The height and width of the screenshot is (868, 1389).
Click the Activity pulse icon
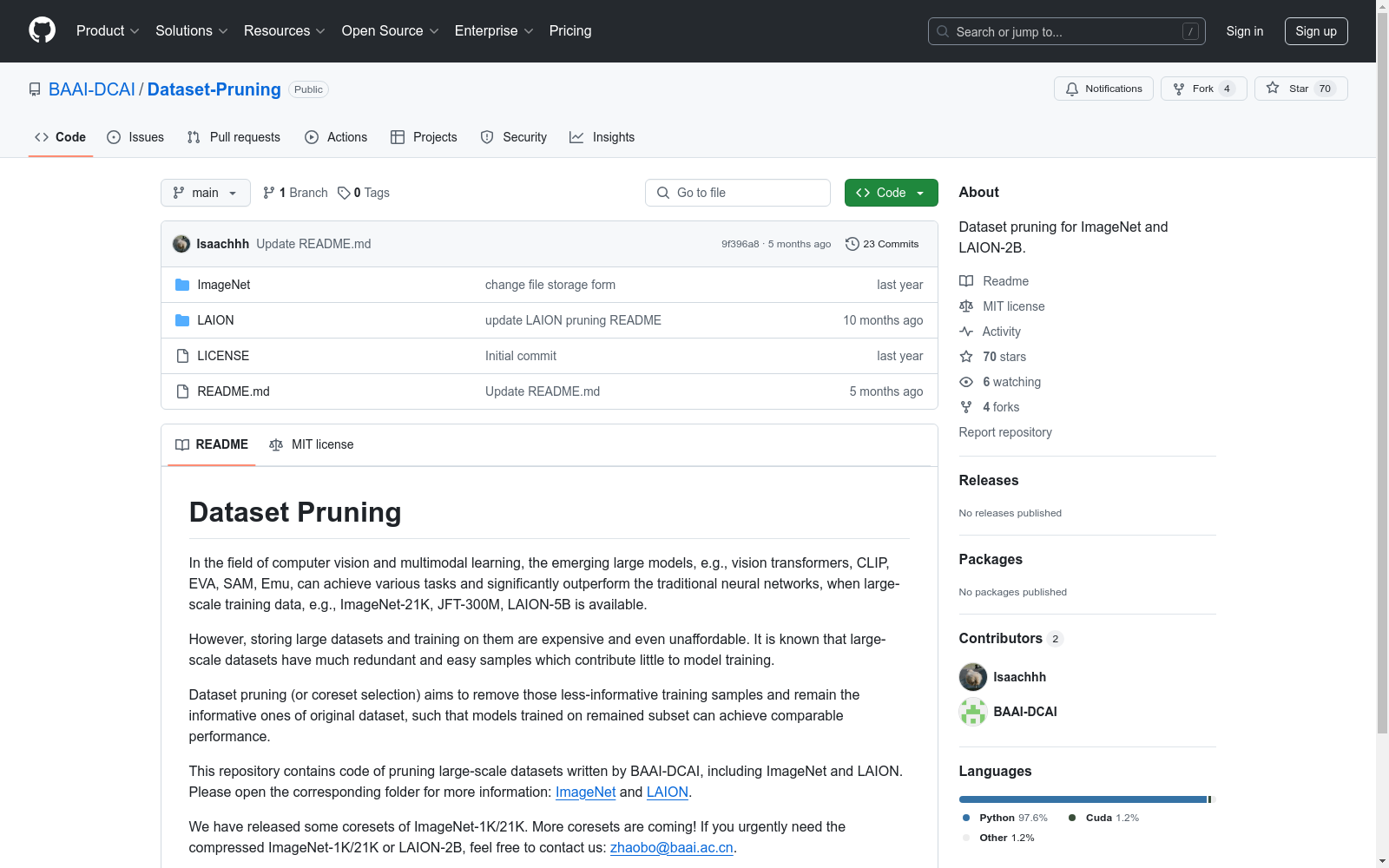click(966, 332)
